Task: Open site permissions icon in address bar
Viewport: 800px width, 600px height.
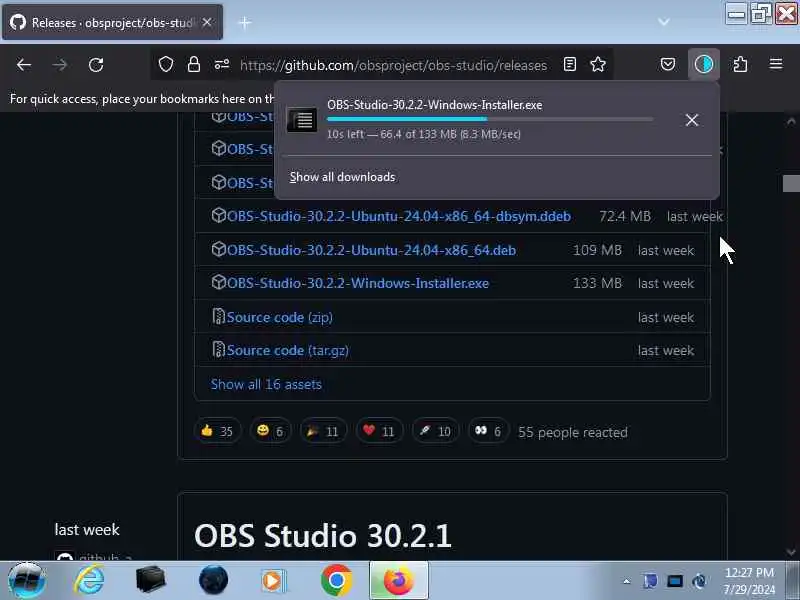Action: [x=222, y=64]
